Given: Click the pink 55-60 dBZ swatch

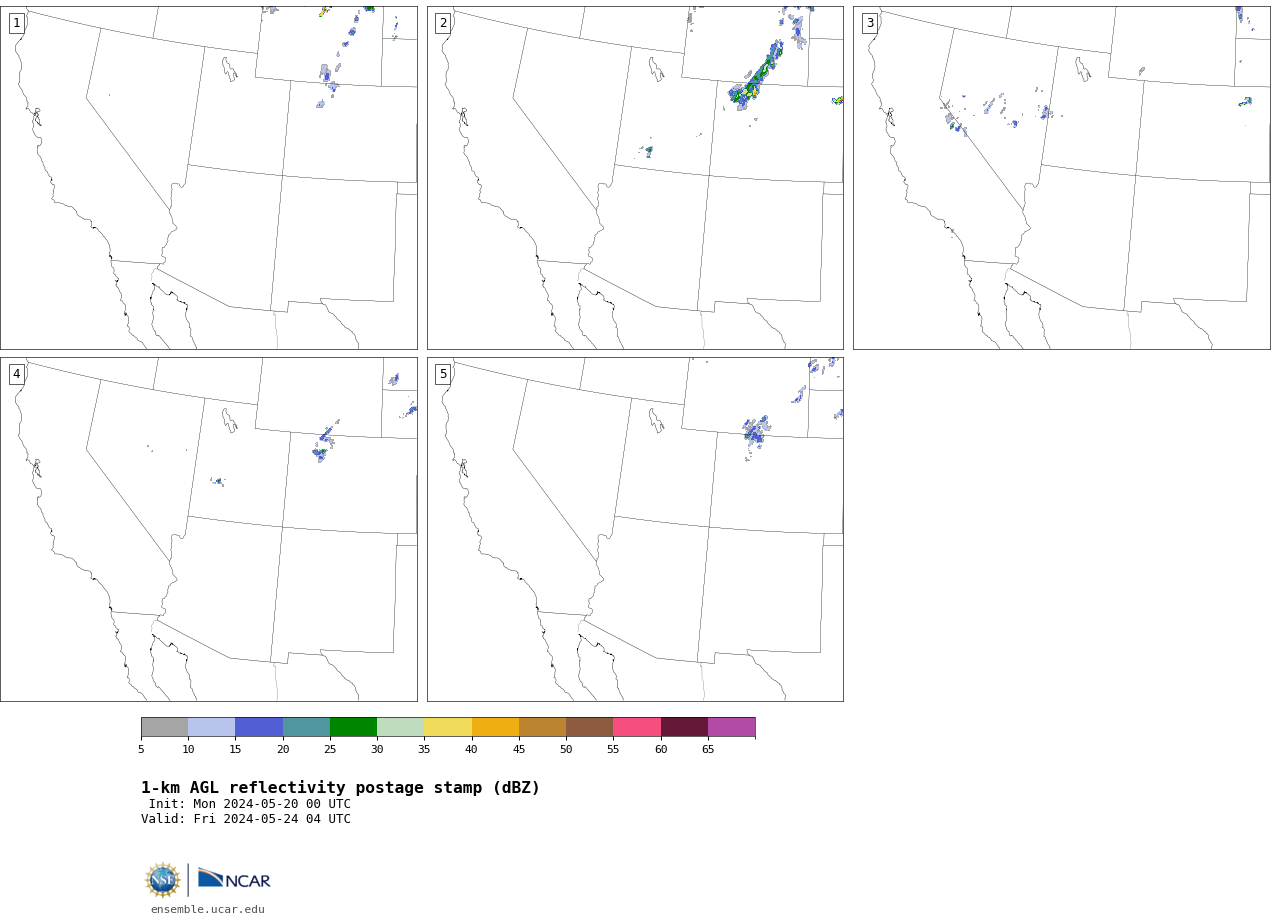Looking at the screenshot, I should point(637,727).
